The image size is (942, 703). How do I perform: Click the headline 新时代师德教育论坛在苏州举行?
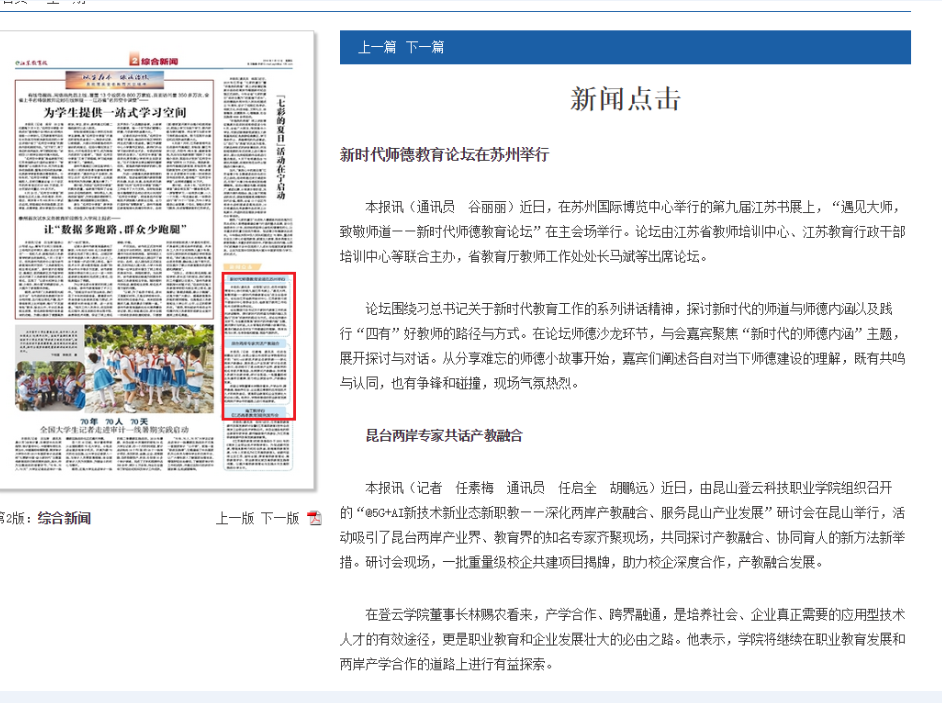point(444,154)
